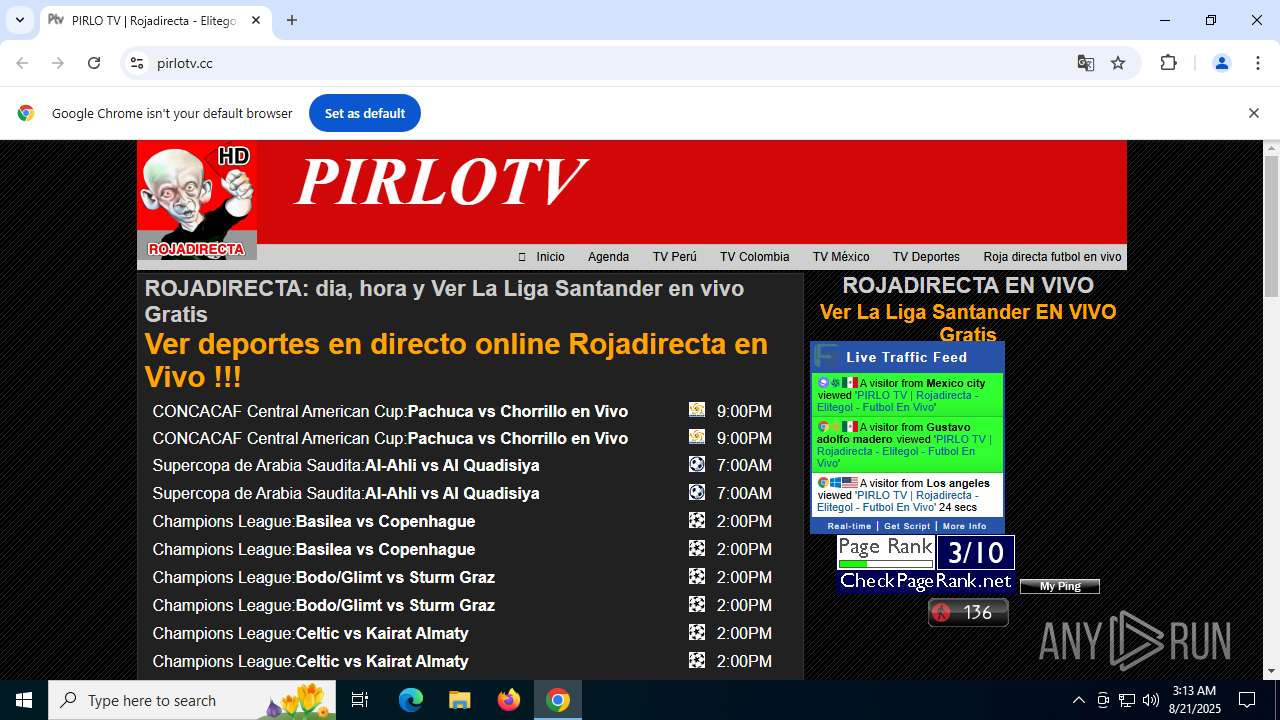Click the Chrome forward arrow

click(x=58, y=63)
